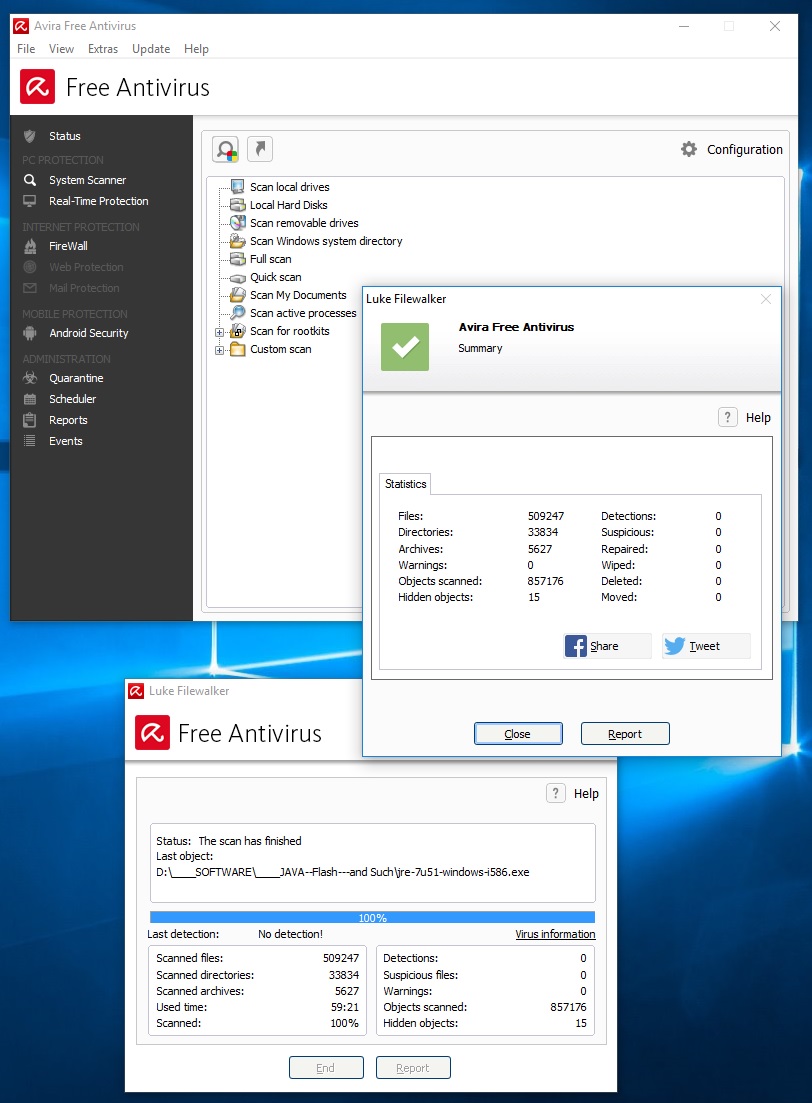Close the Luke Filewalker summary dialog
Image resolution: width=812 pixels, height=1103 pixels.
(766, 299)
